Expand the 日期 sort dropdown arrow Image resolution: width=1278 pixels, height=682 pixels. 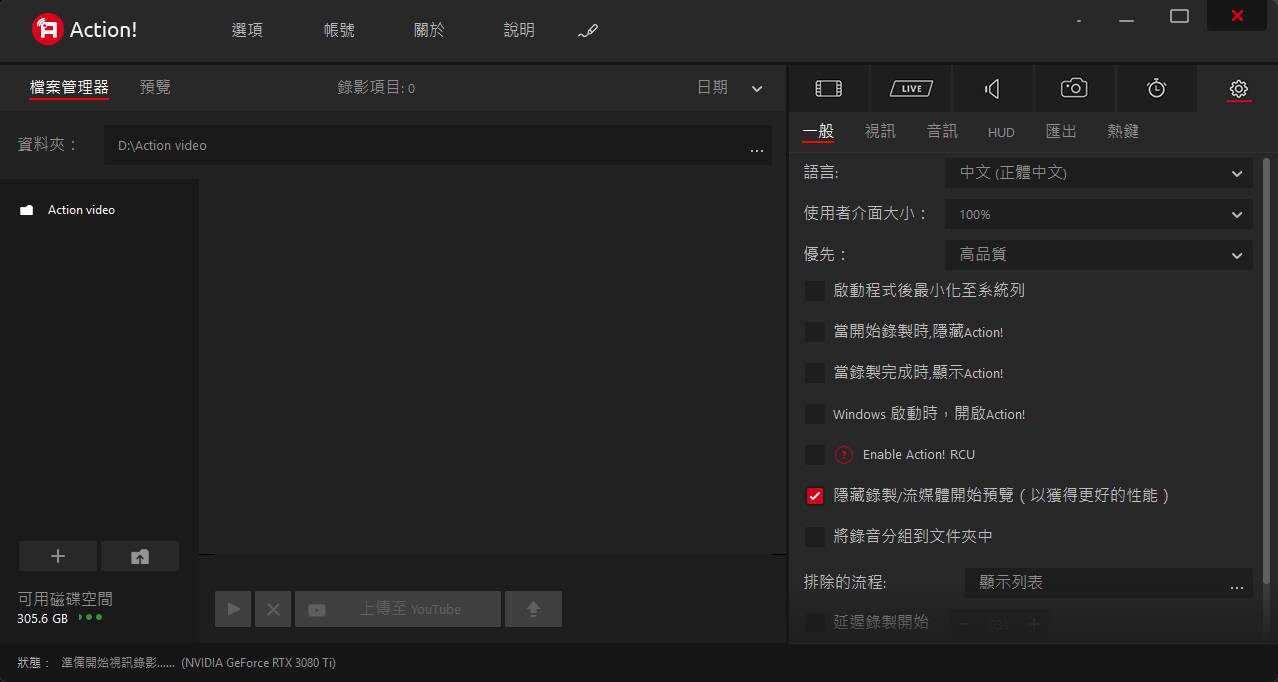pyautogui.click(x=757, y=89)
